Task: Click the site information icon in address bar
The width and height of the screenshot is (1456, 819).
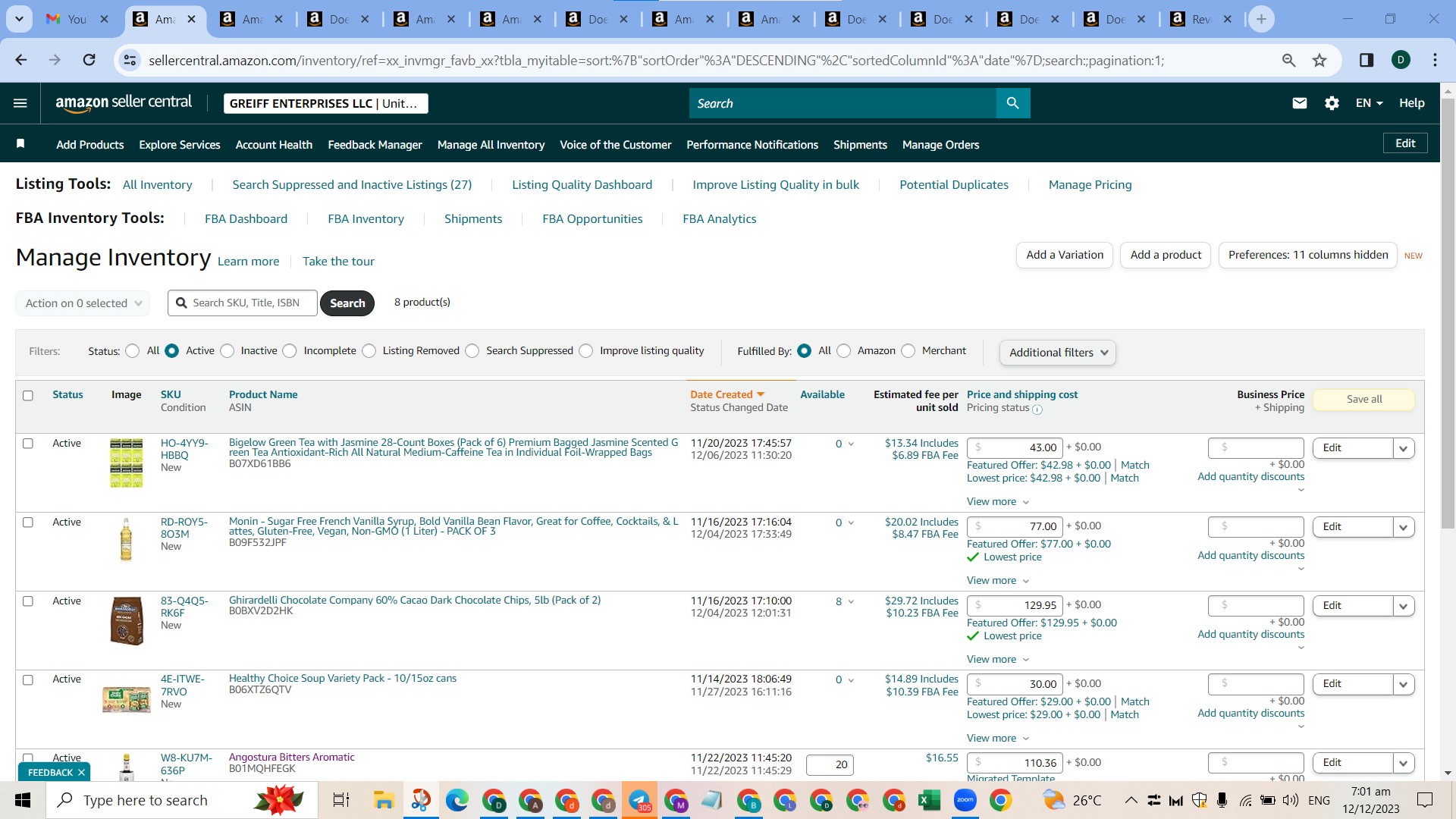Action: [x=130, y=60]
